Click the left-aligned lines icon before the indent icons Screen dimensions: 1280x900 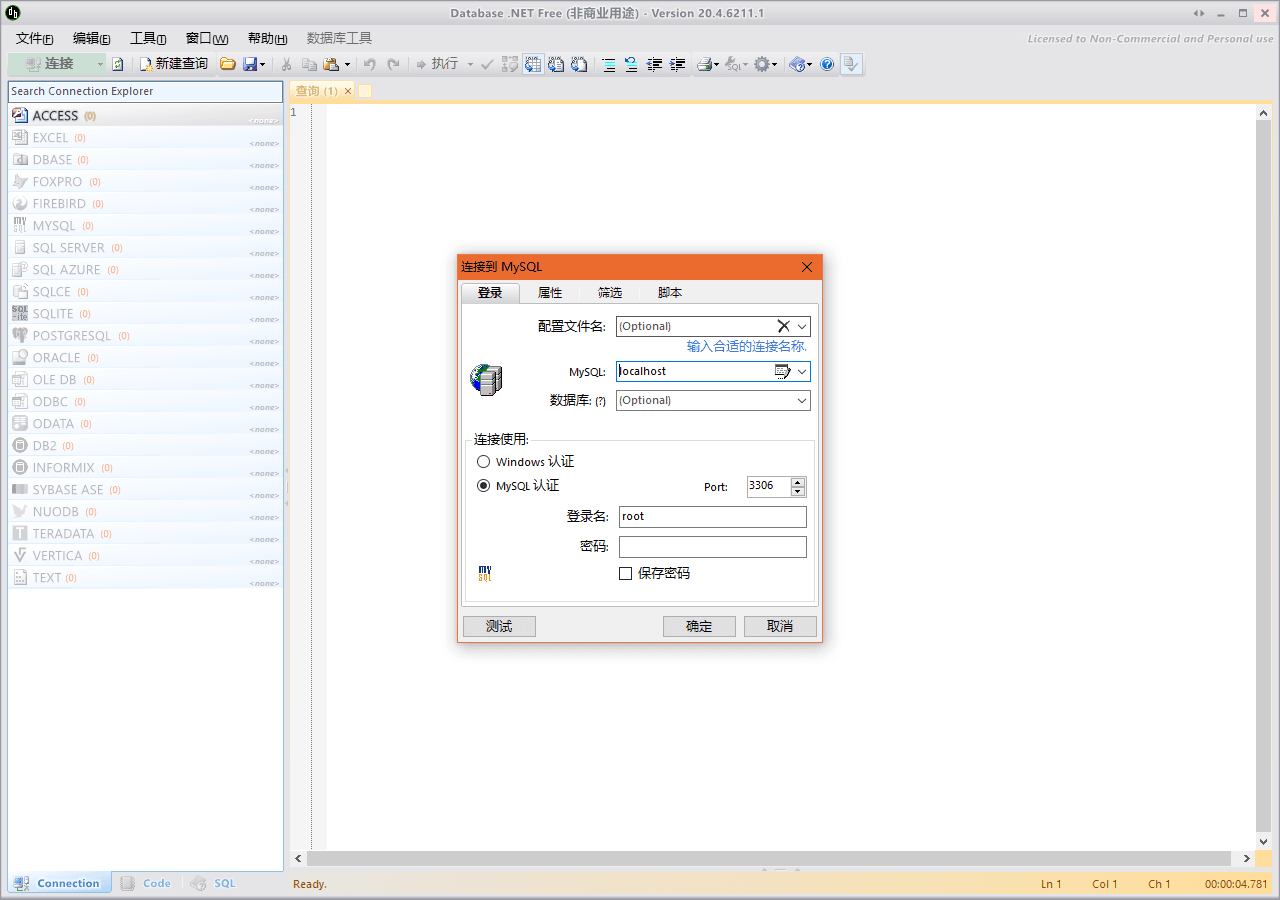(608, 64)
